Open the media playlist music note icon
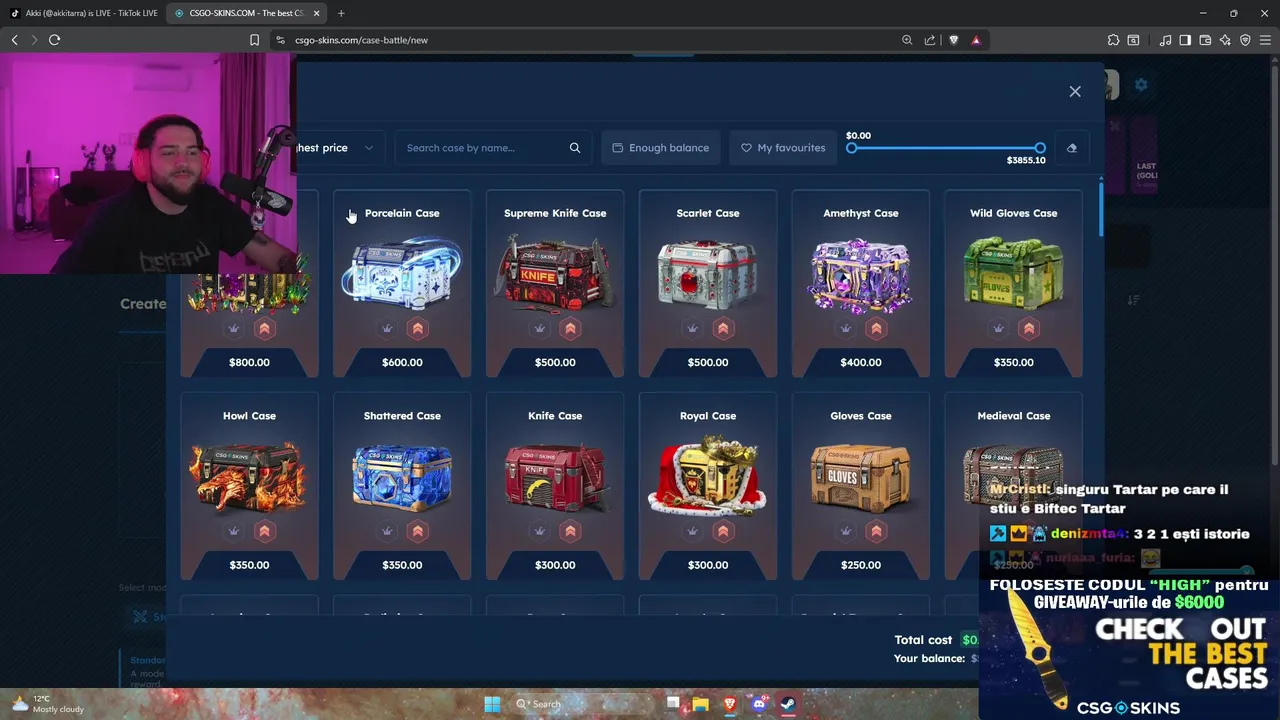Screen dimensions: 1280x720 click(1165, 40)
